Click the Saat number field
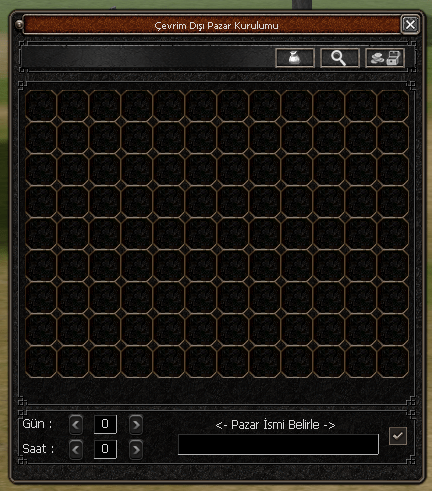 [105, 449]
